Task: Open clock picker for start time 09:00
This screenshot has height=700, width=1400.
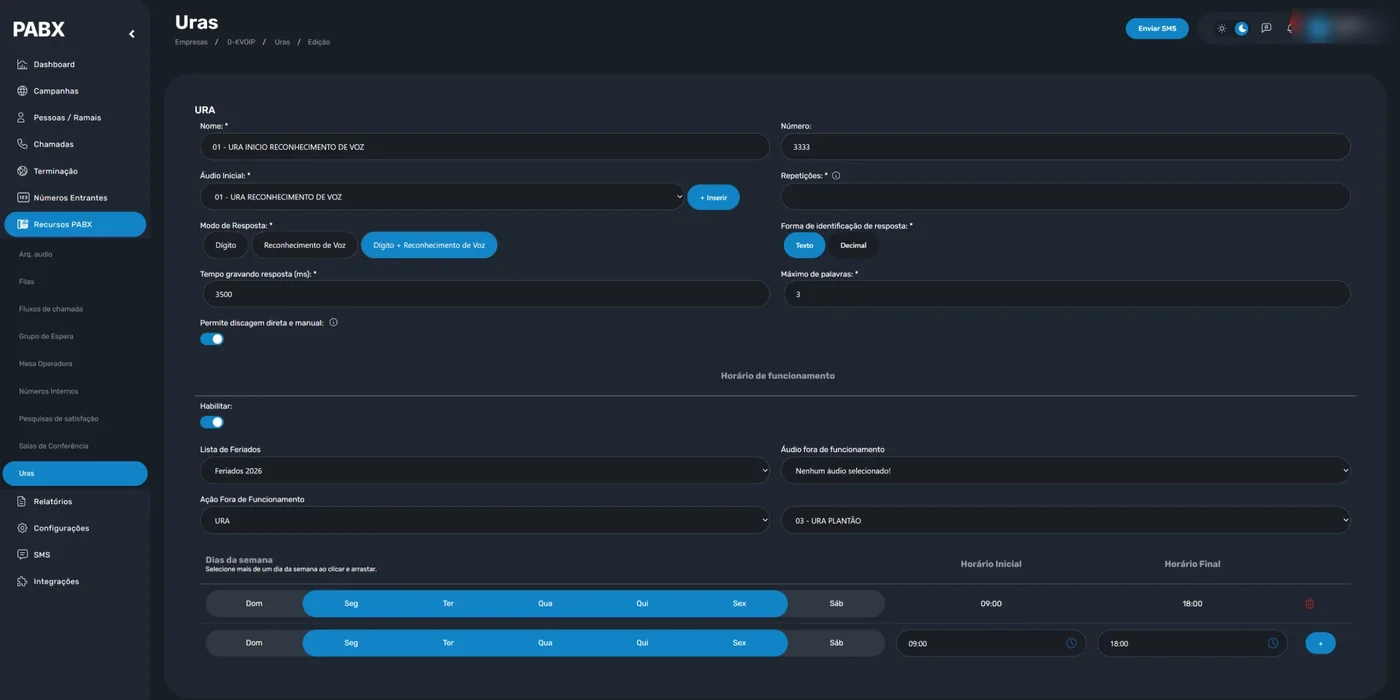Action: 1071,643
